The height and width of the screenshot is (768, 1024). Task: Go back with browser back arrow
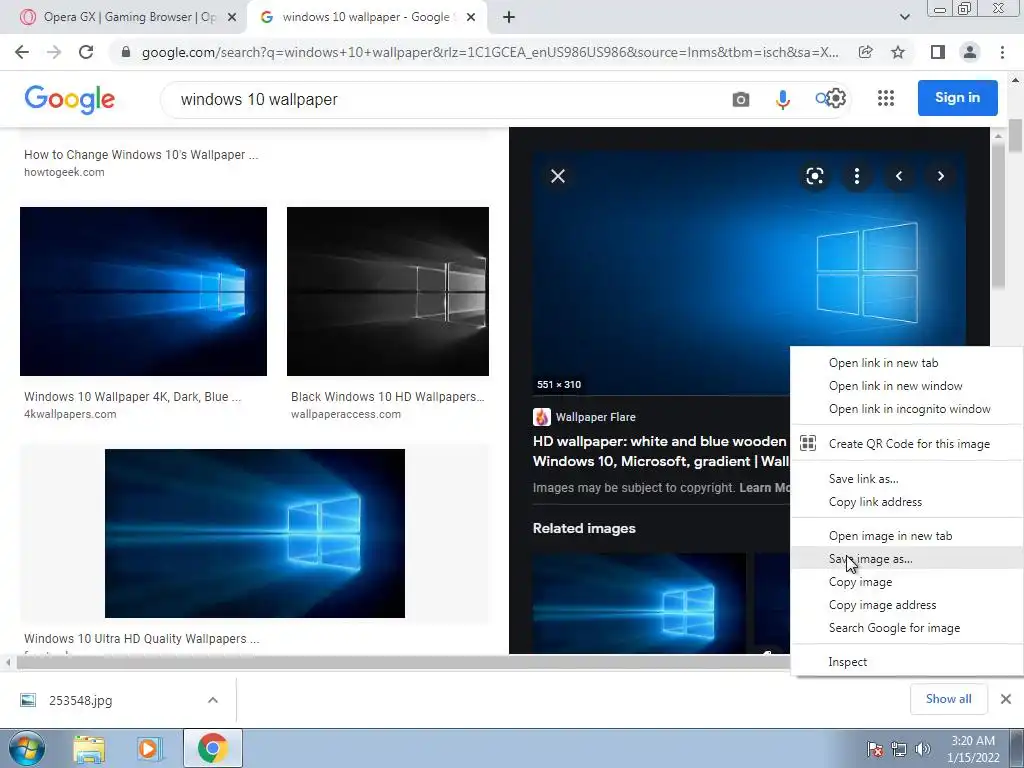coord(22,52)
